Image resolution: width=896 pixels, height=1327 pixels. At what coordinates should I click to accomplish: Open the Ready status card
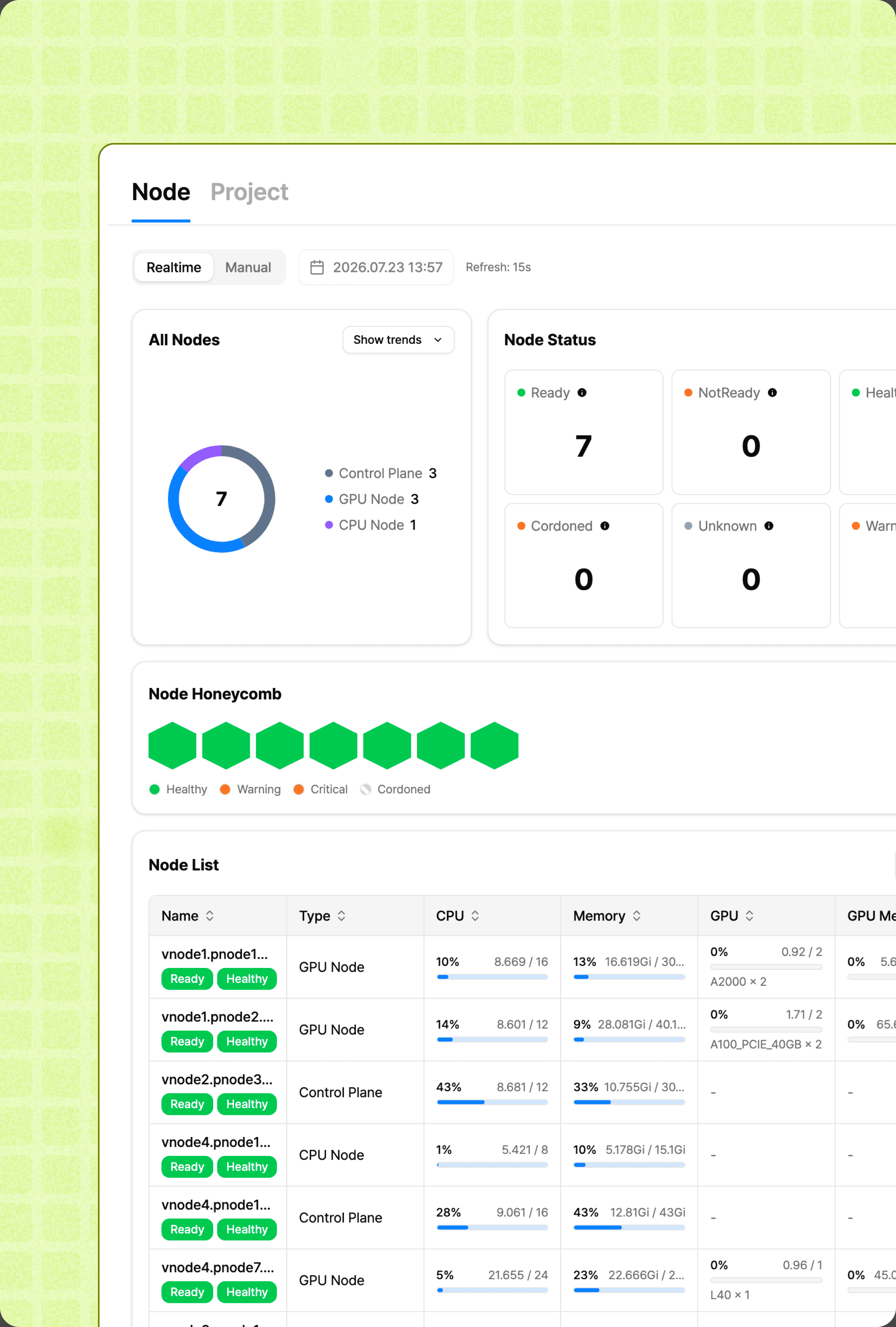pyautogui.click(x=583, y=432)
